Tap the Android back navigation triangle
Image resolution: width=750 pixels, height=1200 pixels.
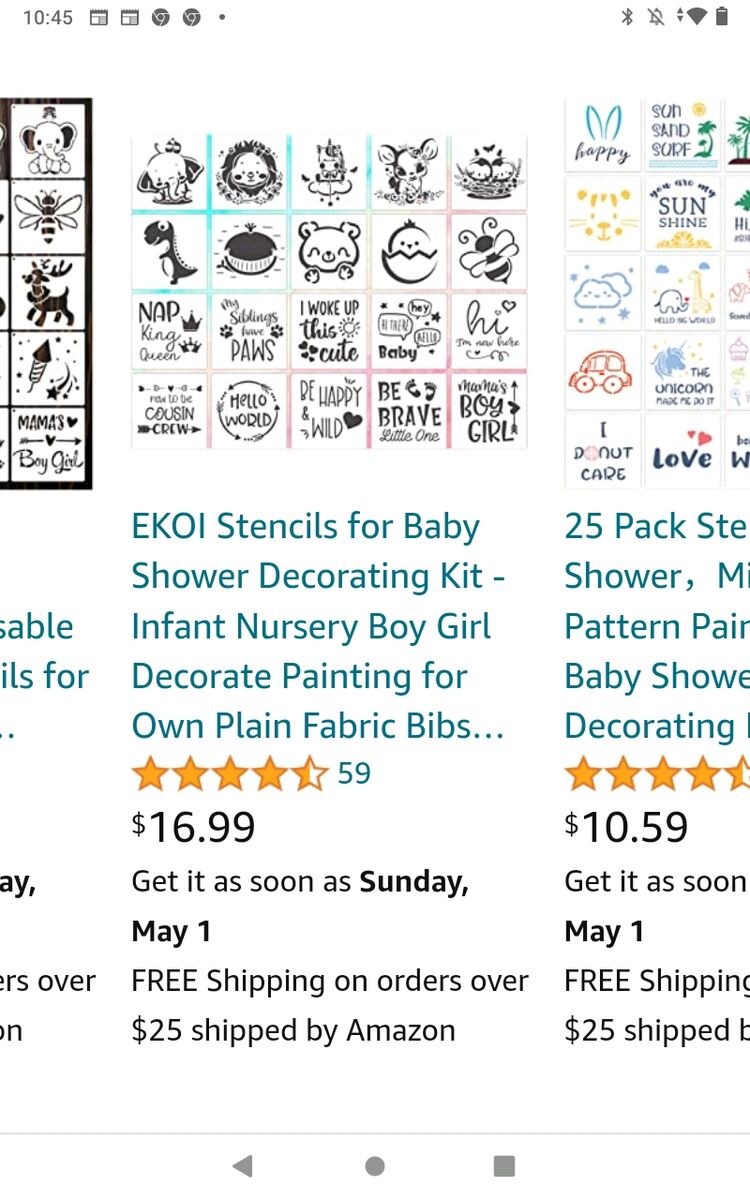click(x=242, y=1165)
